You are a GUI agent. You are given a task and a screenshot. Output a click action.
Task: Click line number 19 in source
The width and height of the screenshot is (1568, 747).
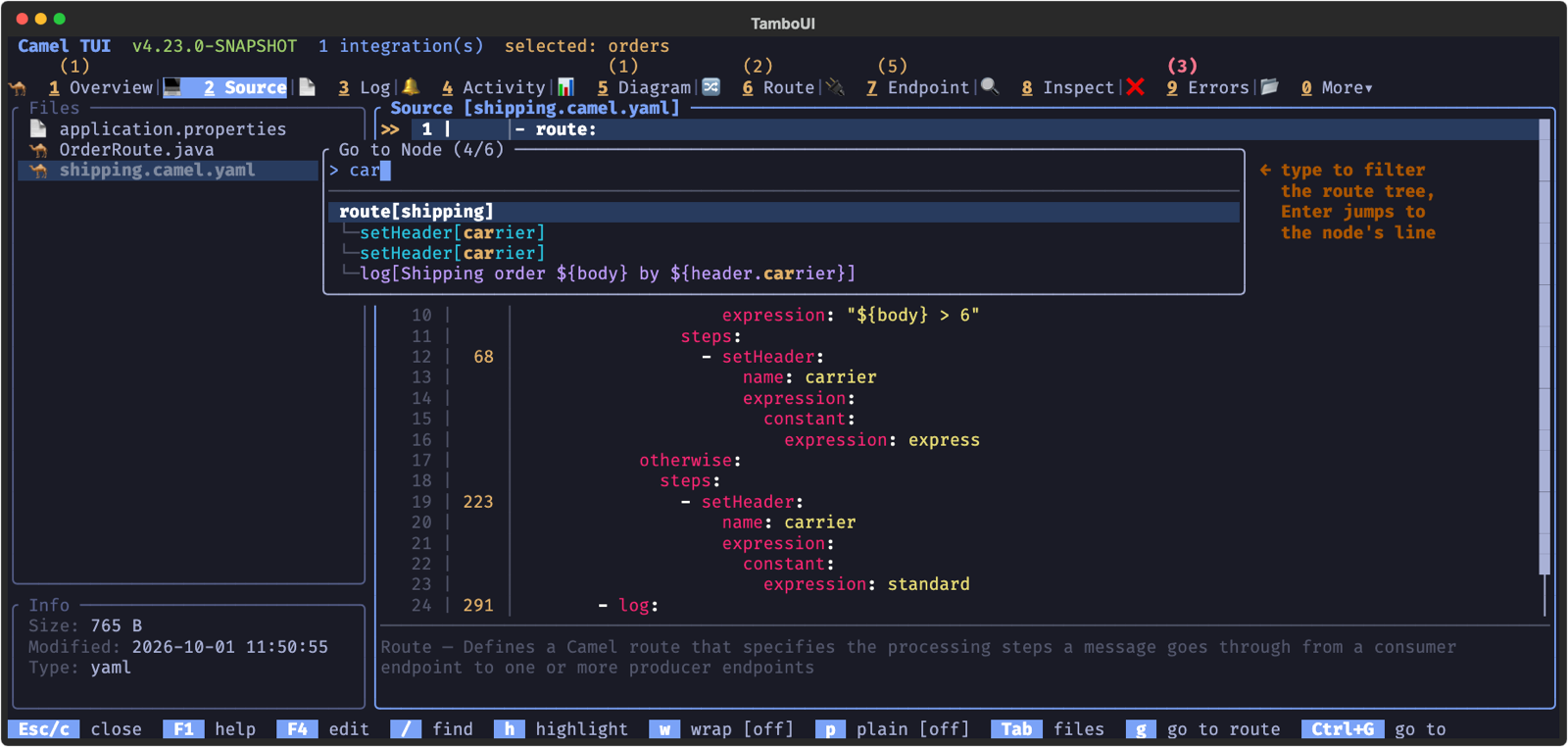click(421, 502)
